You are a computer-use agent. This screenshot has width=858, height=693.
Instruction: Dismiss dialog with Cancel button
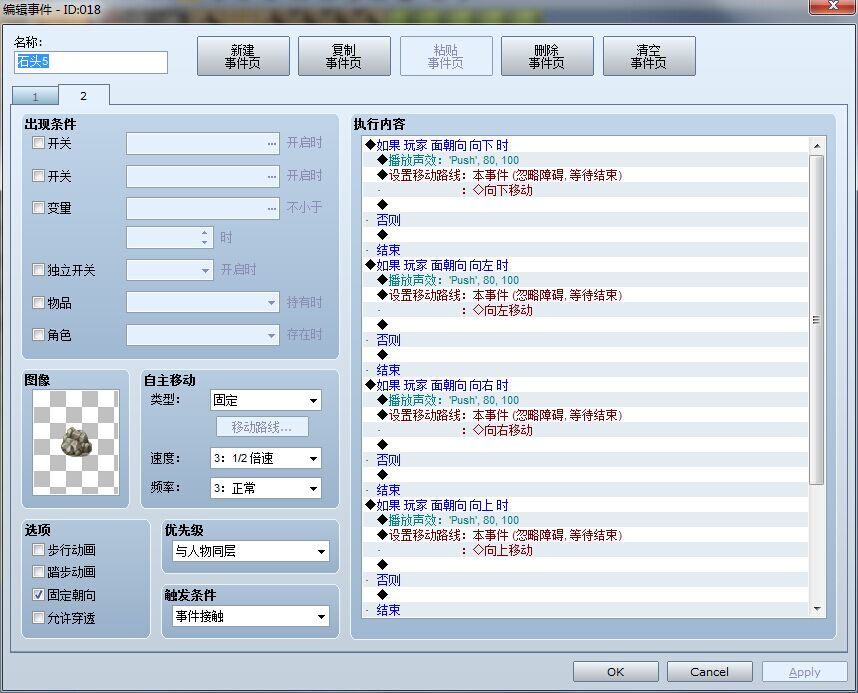710,672
